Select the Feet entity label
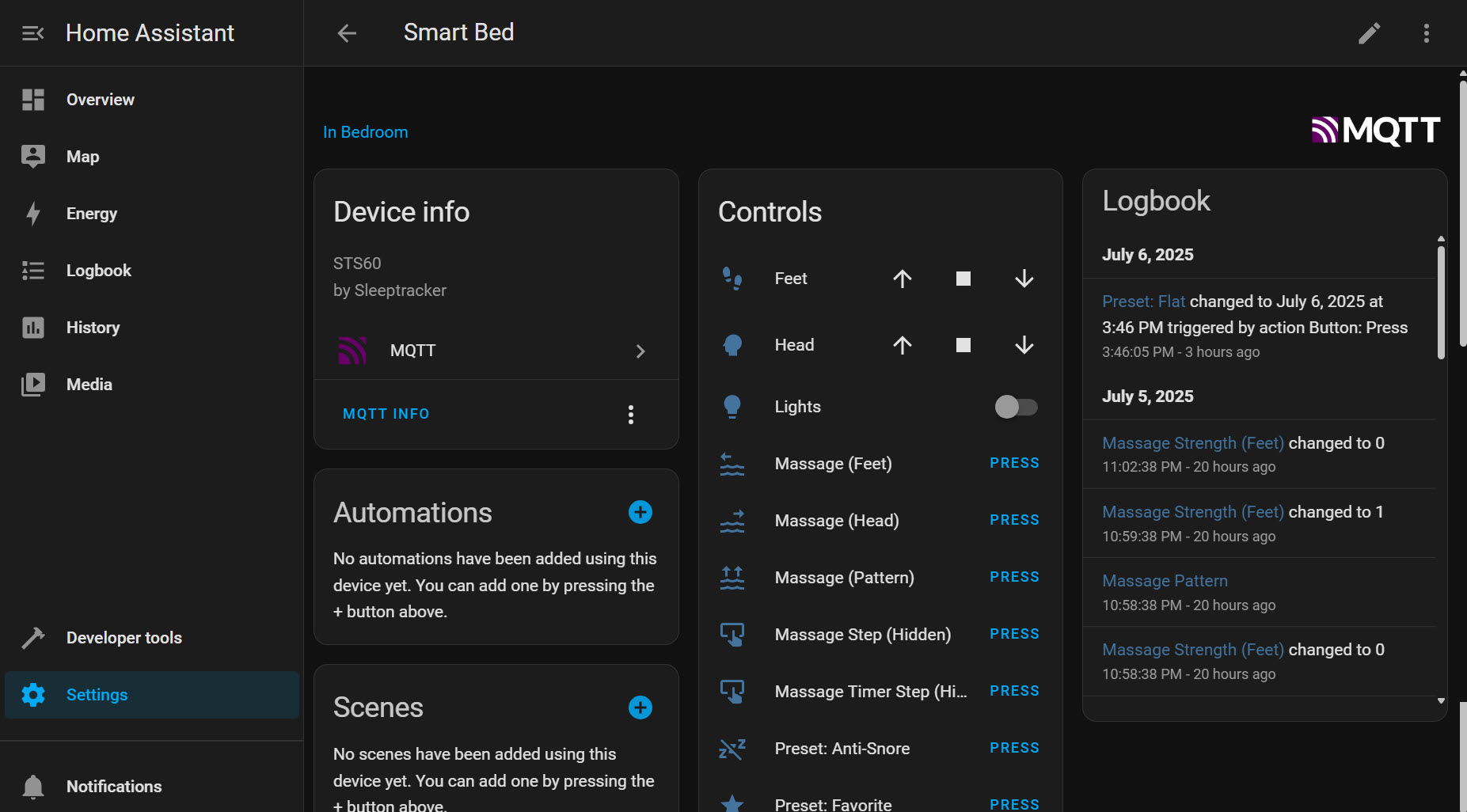1467x812 pixels. pos(791,279)
